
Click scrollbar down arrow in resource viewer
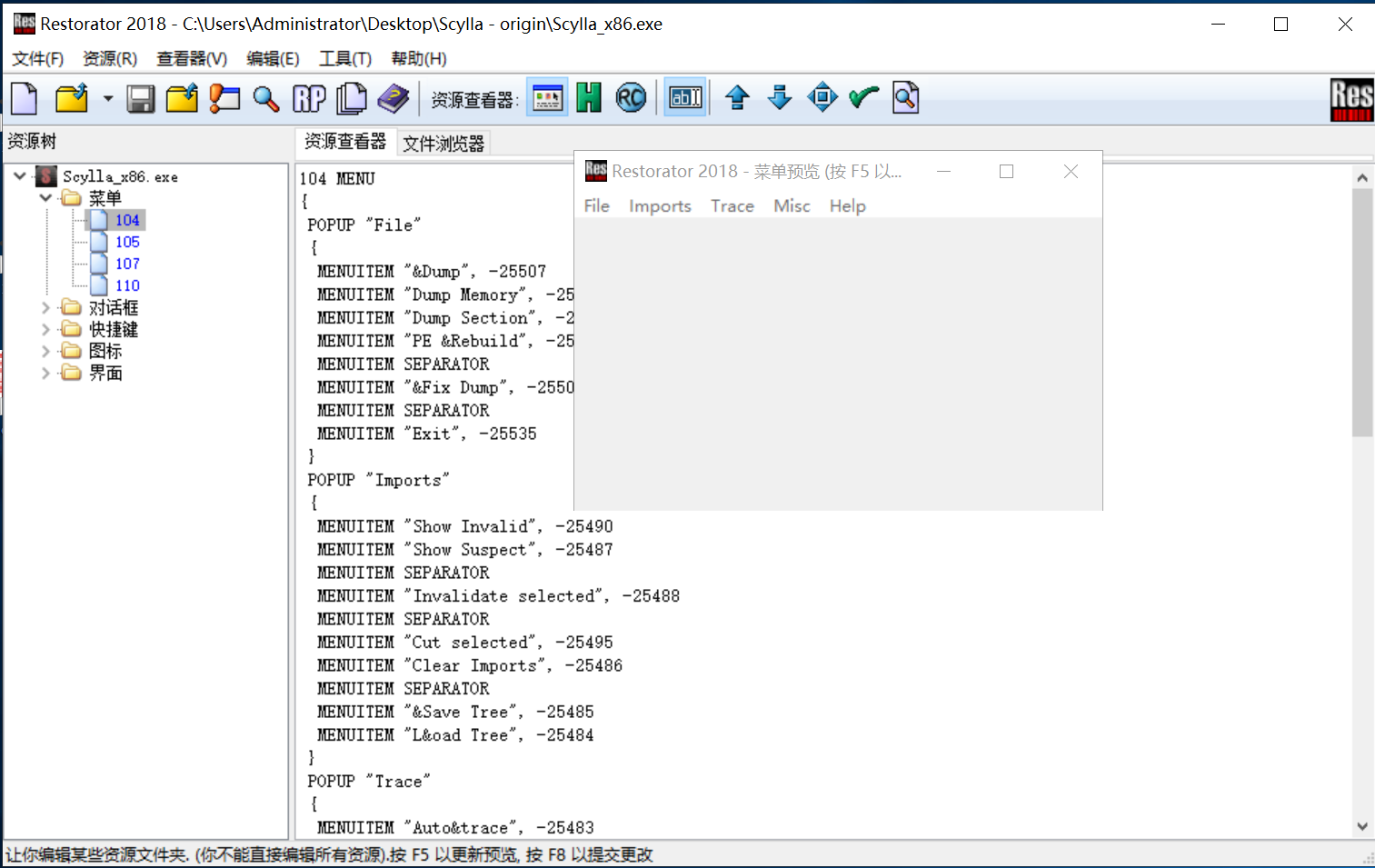[1361, 826]
